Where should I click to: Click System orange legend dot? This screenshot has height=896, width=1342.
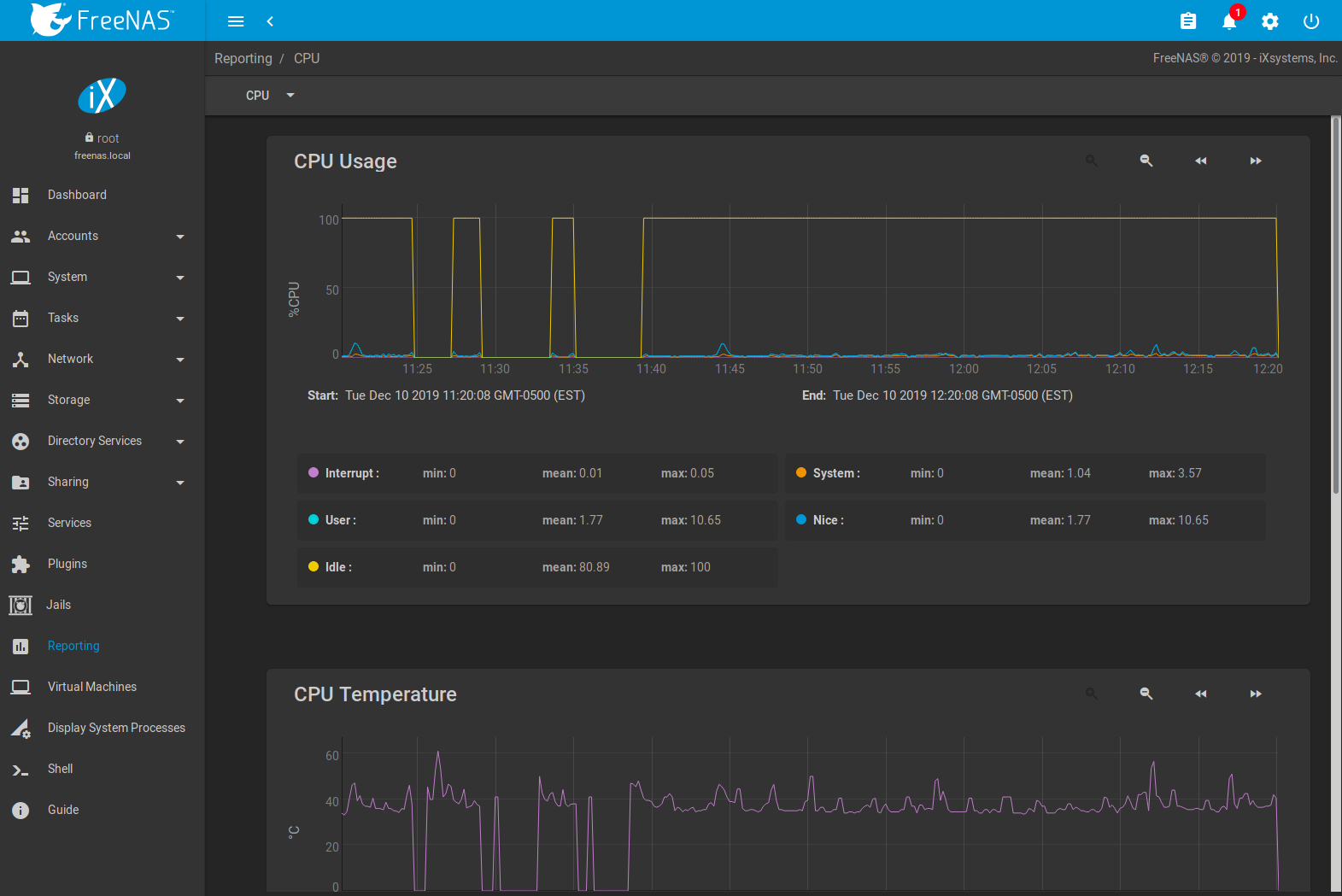(801, 472)
